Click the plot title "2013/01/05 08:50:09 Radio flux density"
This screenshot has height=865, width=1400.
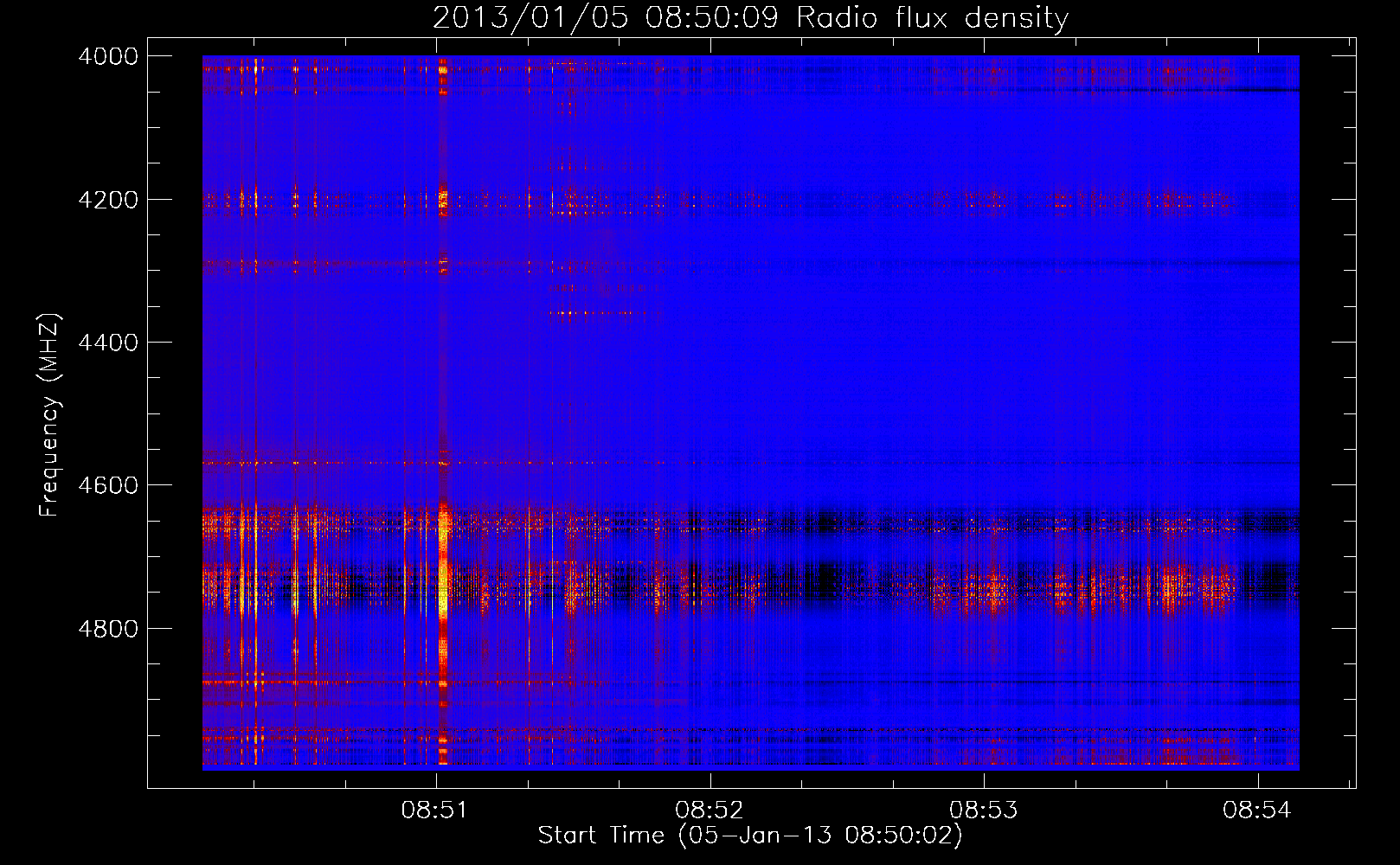[x=750, y=18]
